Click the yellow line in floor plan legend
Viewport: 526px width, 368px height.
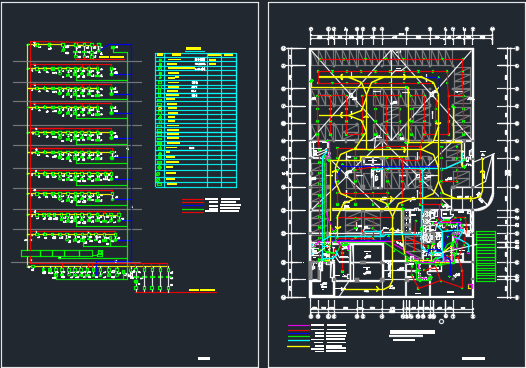click(299, 346)
